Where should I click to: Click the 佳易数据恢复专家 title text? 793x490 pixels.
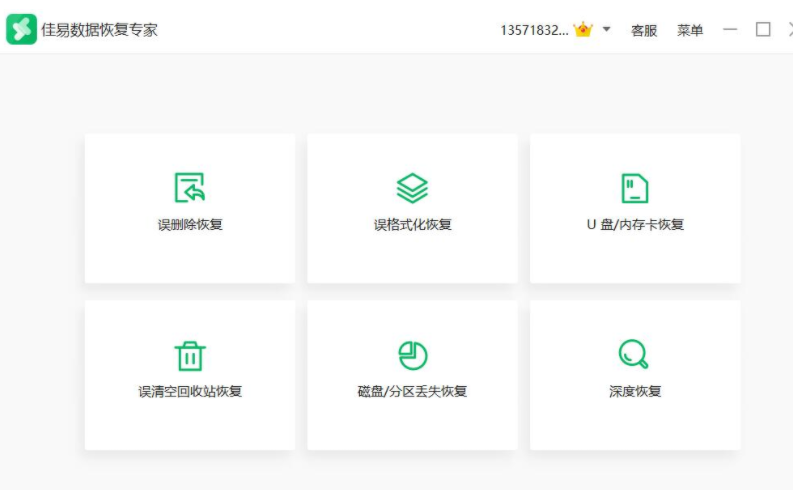coord(99,30)
